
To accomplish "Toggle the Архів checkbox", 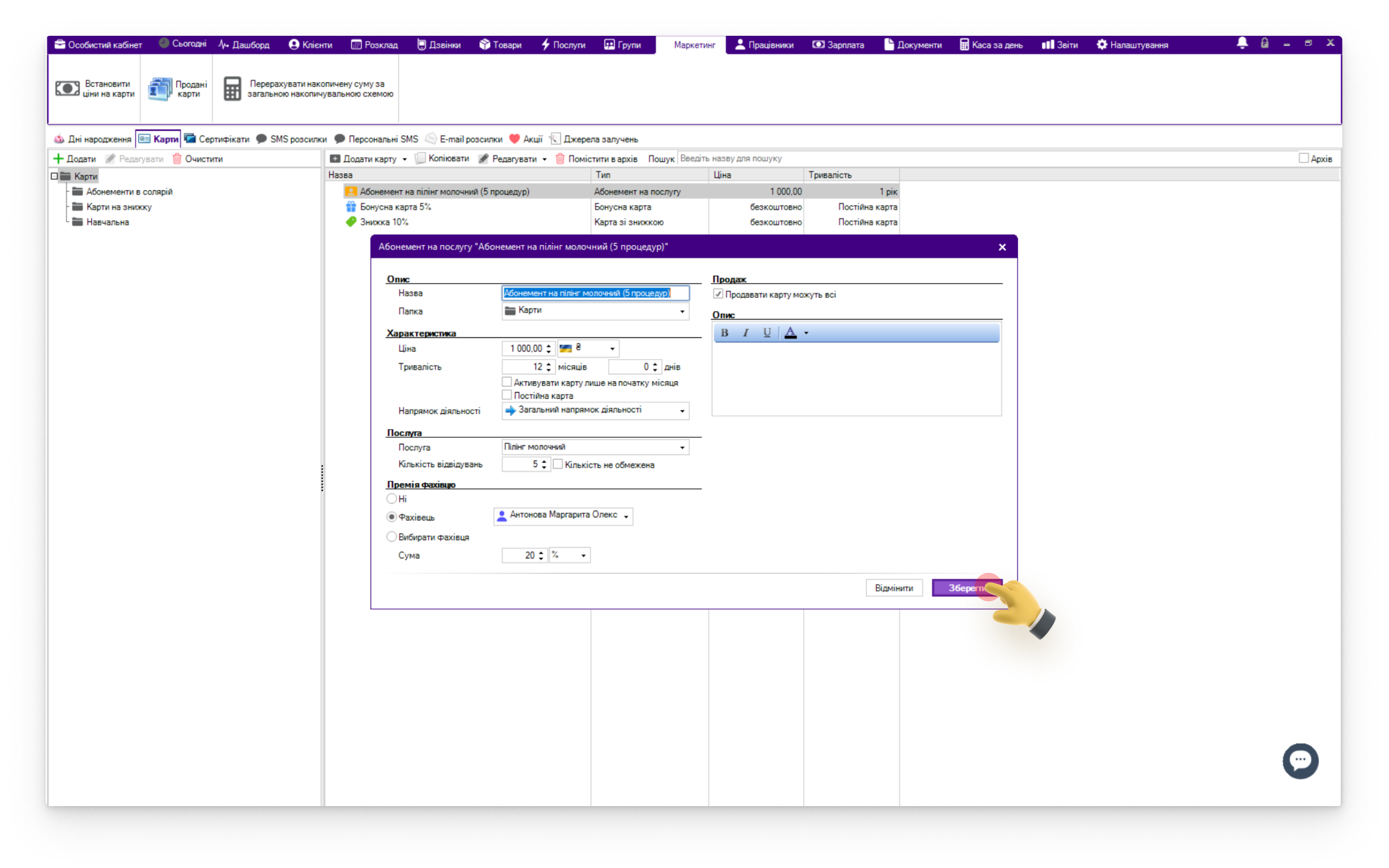I will point(1304,158).
